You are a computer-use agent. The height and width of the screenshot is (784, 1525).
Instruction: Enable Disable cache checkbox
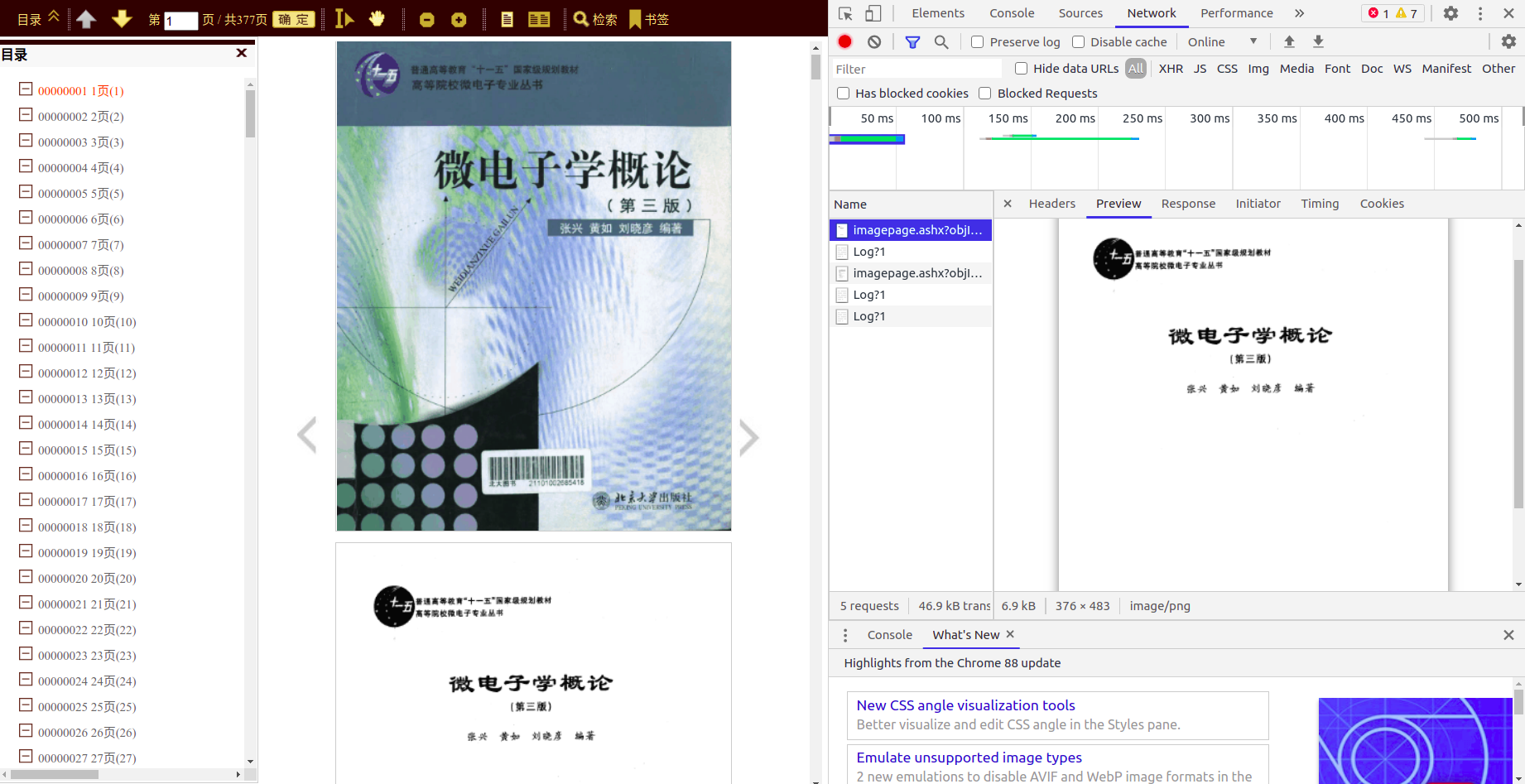point(1078,42)
